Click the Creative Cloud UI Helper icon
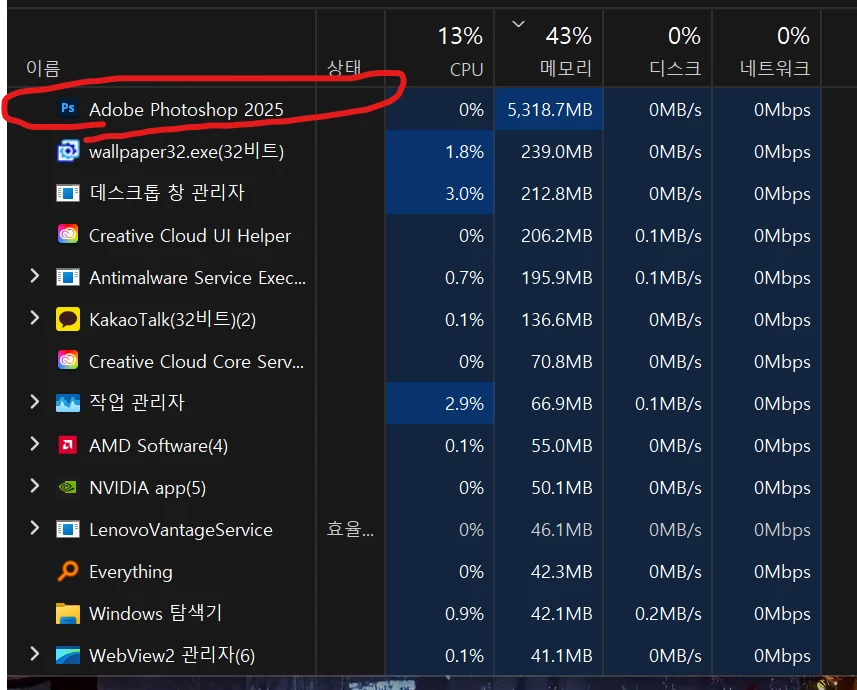This screenshot has width=857, height=690. [x=68, y=235]
